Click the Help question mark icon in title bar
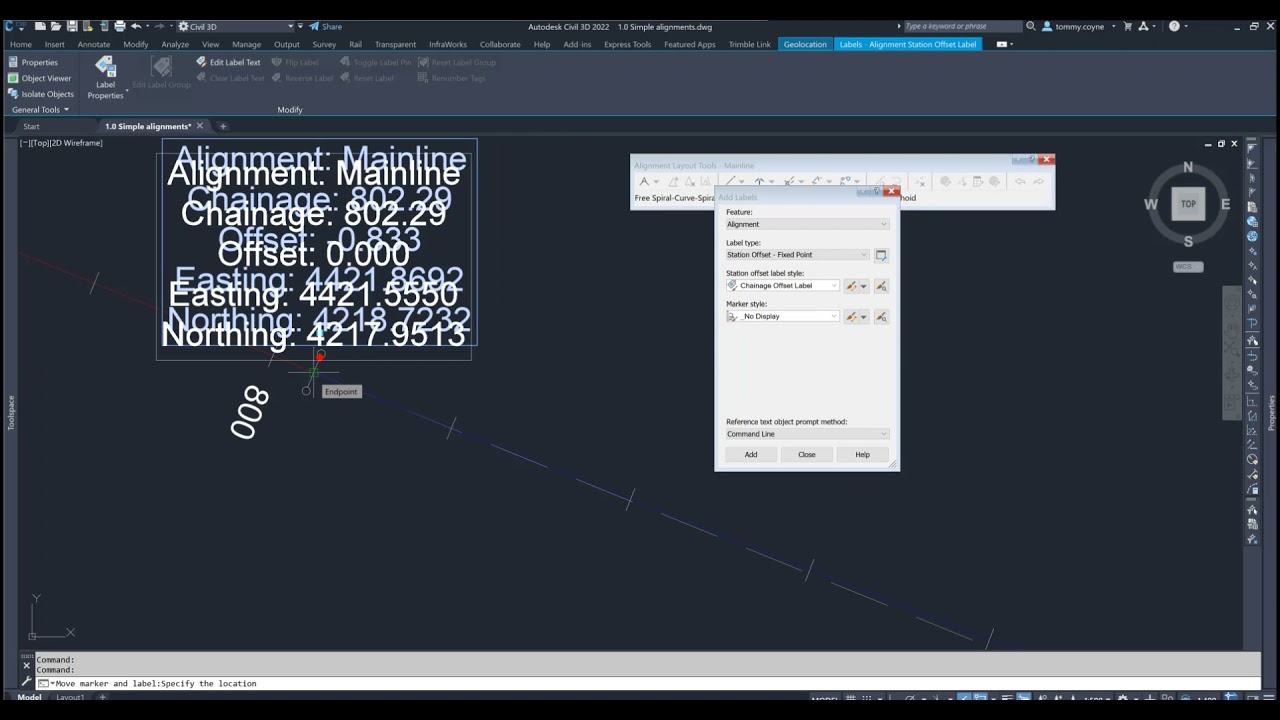This screenshot has width=1280, height=720. point(1174,26)
